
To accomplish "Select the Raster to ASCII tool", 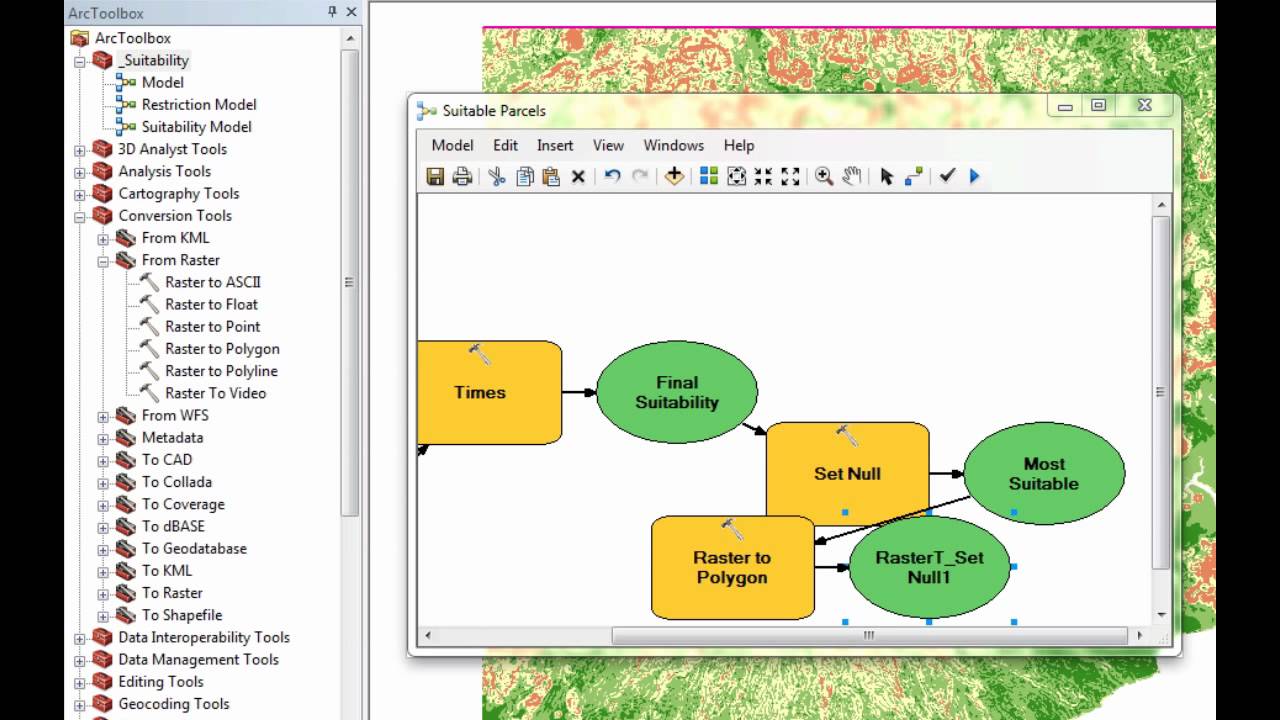I will tap(213, 282).
